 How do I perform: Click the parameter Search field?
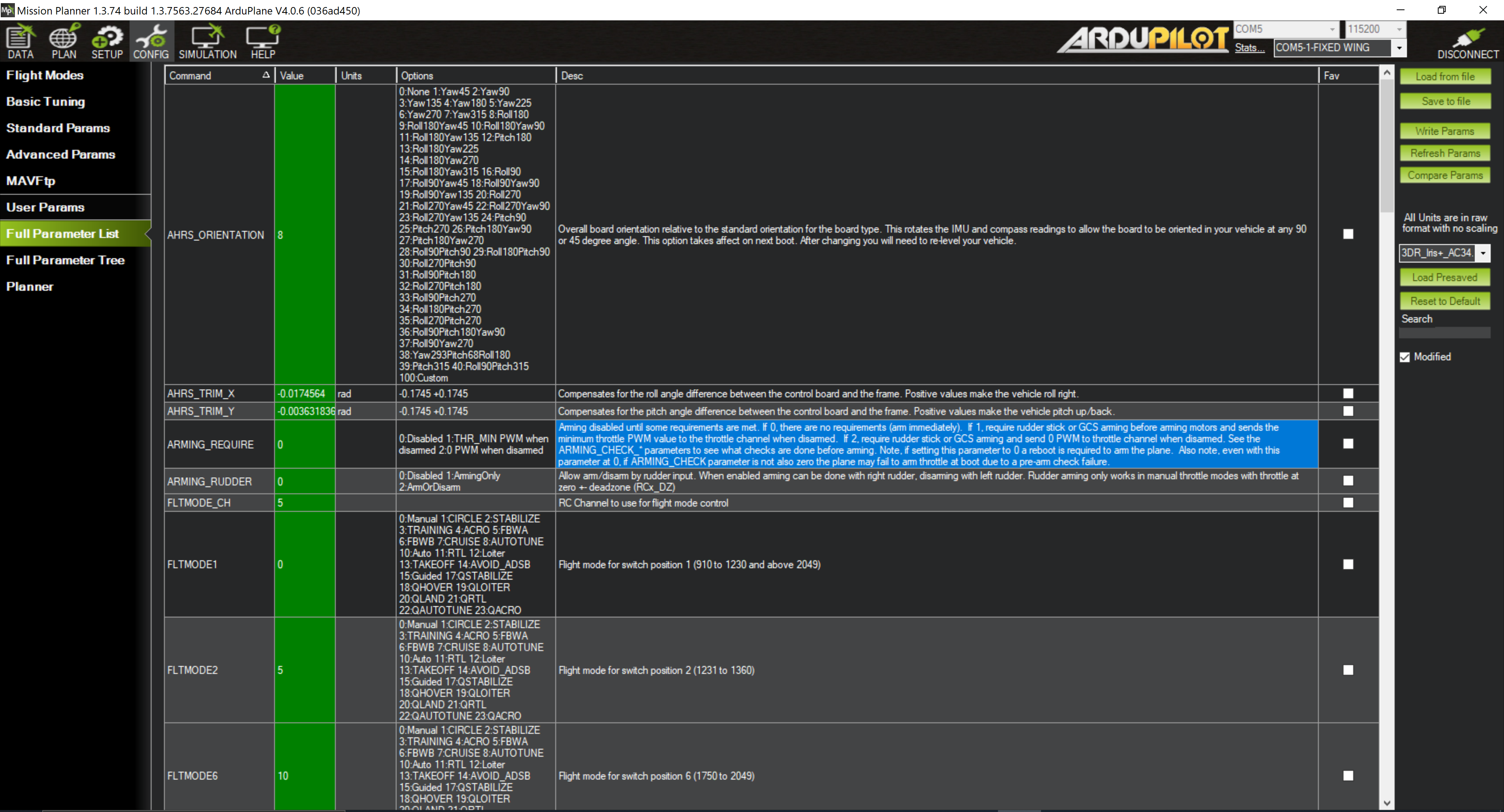(1444, 333)
